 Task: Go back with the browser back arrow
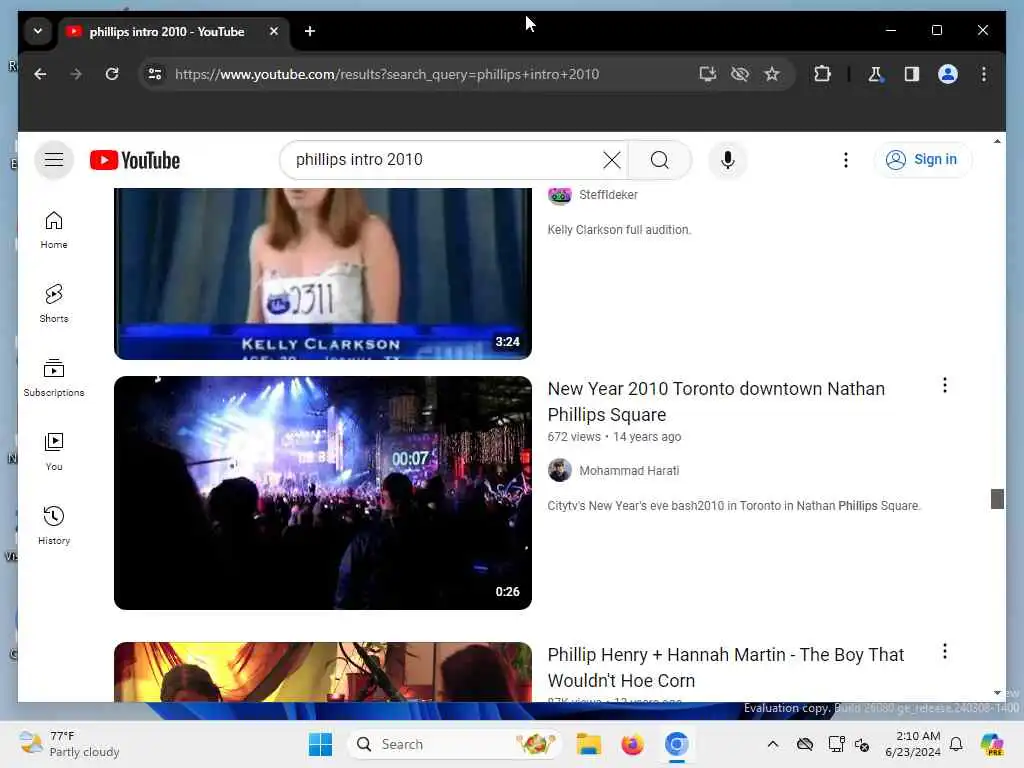coord(40,74)
